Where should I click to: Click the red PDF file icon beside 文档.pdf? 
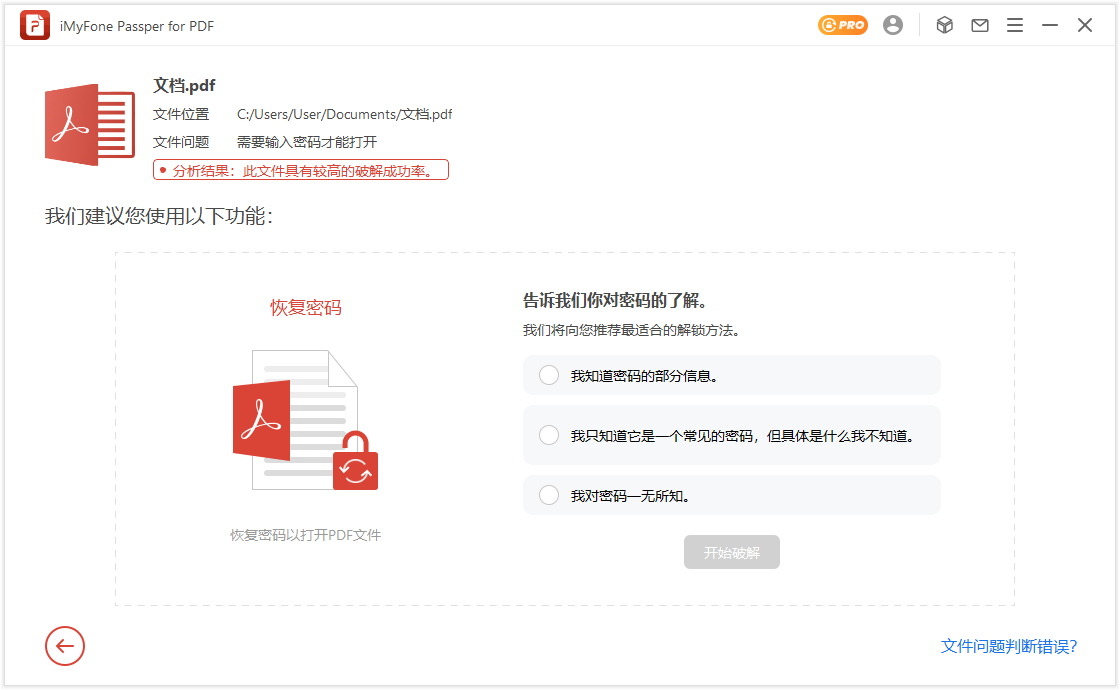pyautogui.click(x=90, y=125)
